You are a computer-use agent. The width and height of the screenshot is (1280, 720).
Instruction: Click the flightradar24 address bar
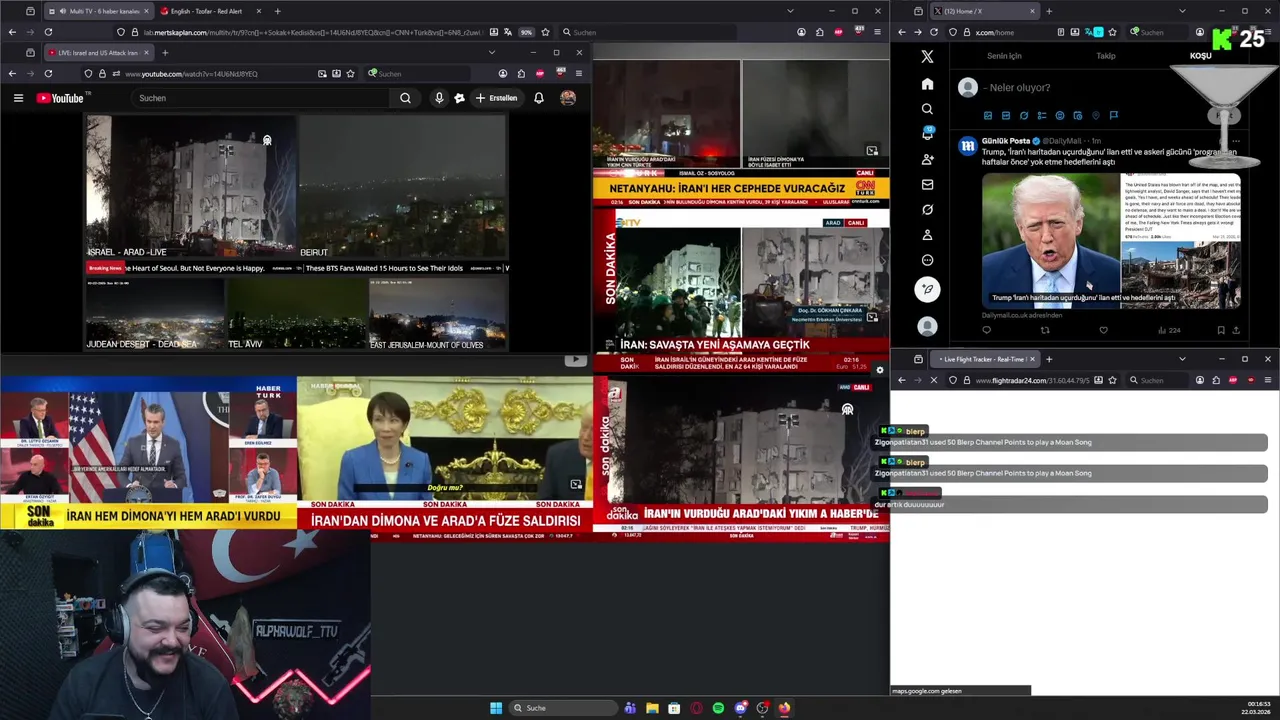(x=1032, y=380)
